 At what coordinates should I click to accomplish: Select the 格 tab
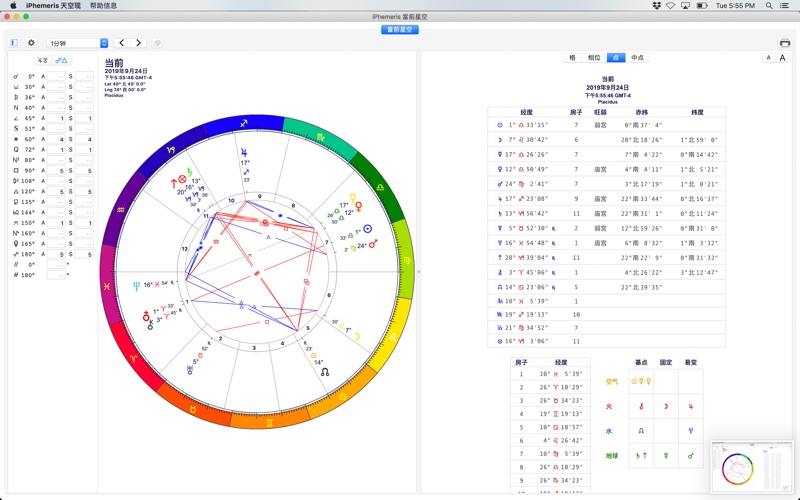pyautogui.click(x=573, y=58)
